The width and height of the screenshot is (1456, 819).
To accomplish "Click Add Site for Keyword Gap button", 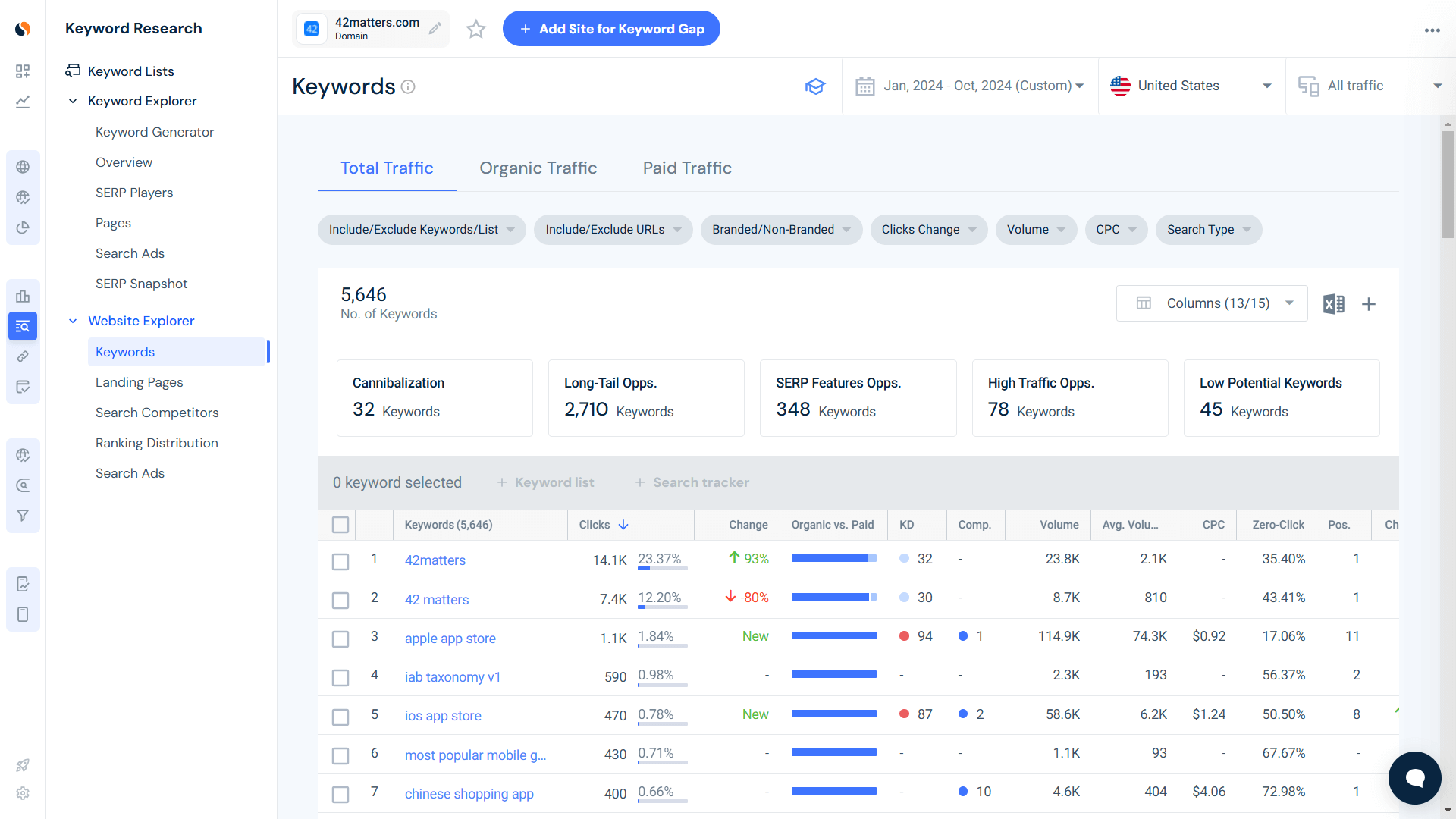I will click(x=611, y=29).
